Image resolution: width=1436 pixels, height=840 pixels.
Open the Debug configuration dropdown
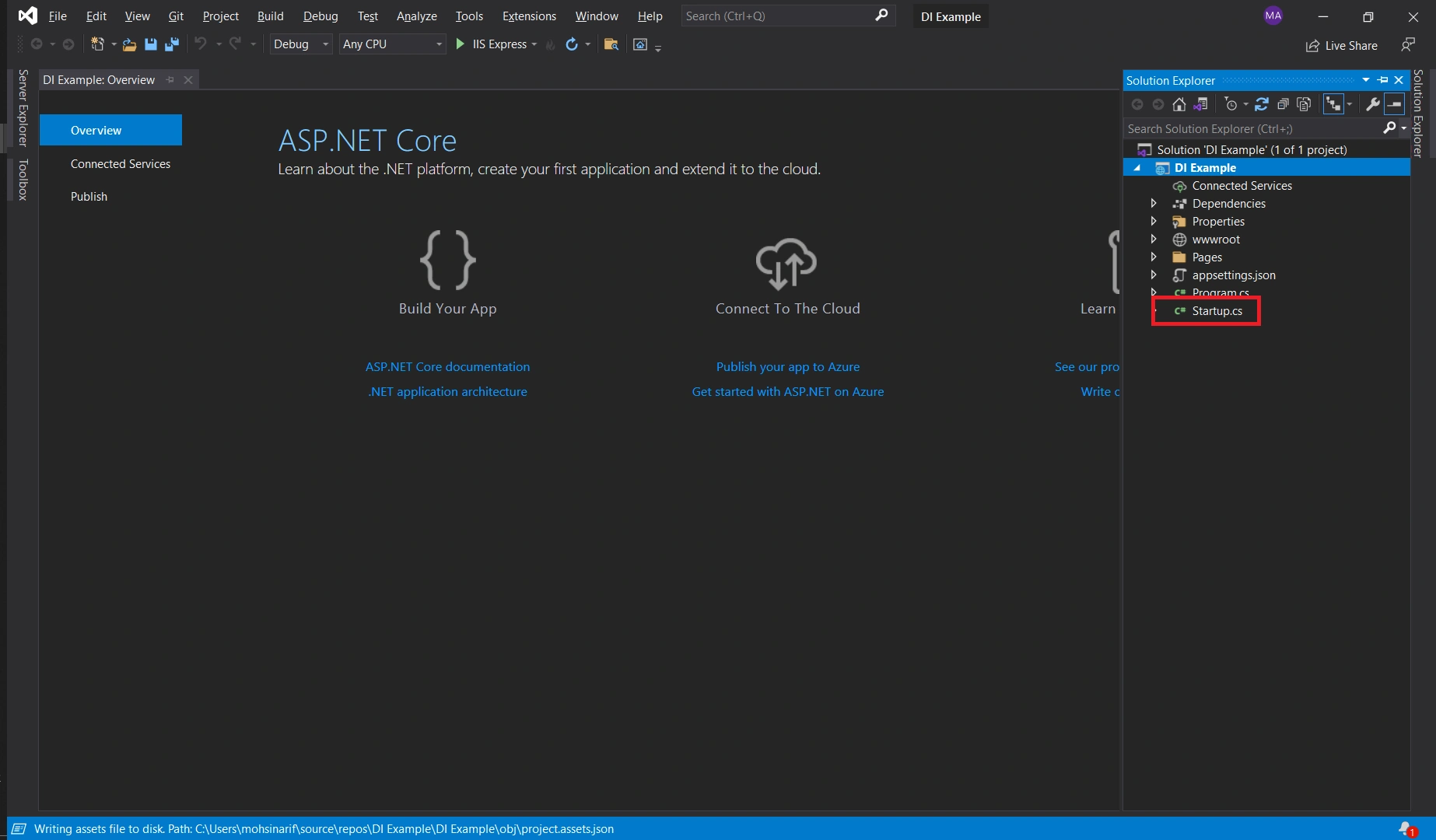pos(301,44)
